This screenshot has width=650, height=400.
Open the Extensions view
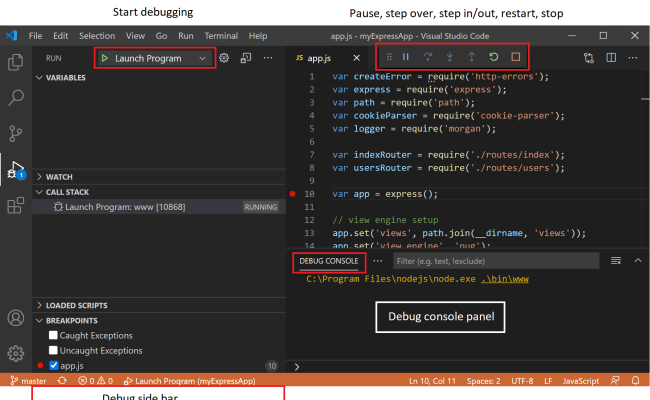point(16,205)
